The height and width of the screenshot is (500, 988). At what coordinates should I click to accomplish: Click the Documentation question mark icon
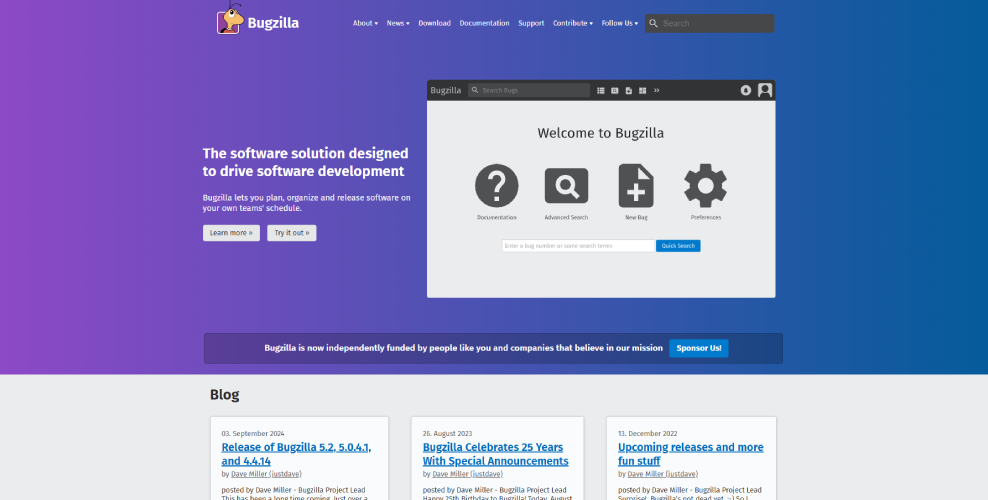tap(496, 187)
